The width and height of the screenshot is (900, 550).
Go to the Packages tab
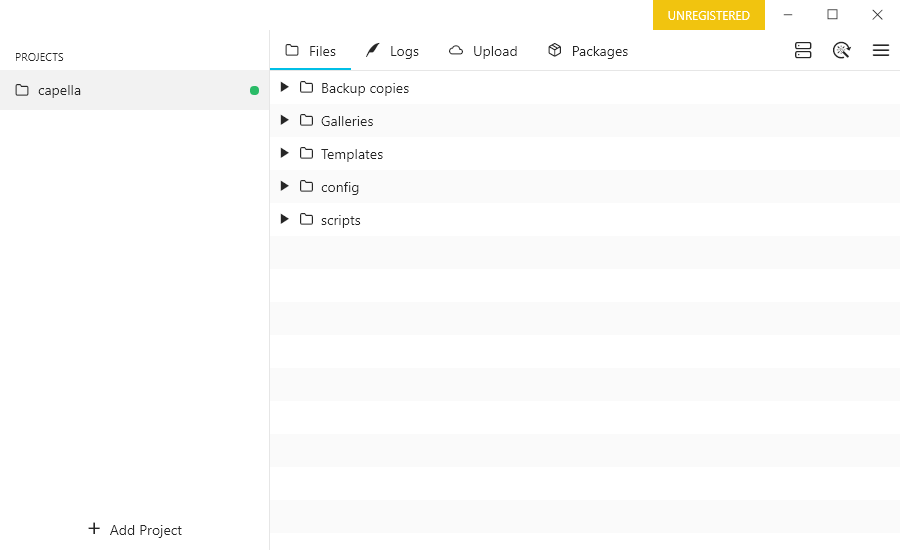[588, 51]
